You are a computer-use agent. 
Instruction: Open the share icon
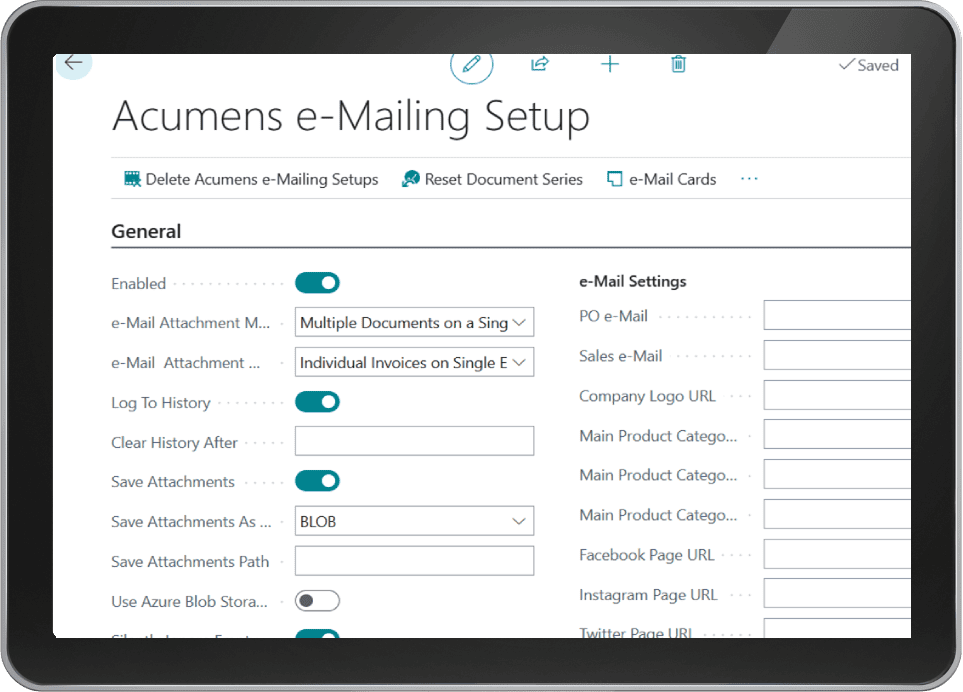tap(540, 64)
